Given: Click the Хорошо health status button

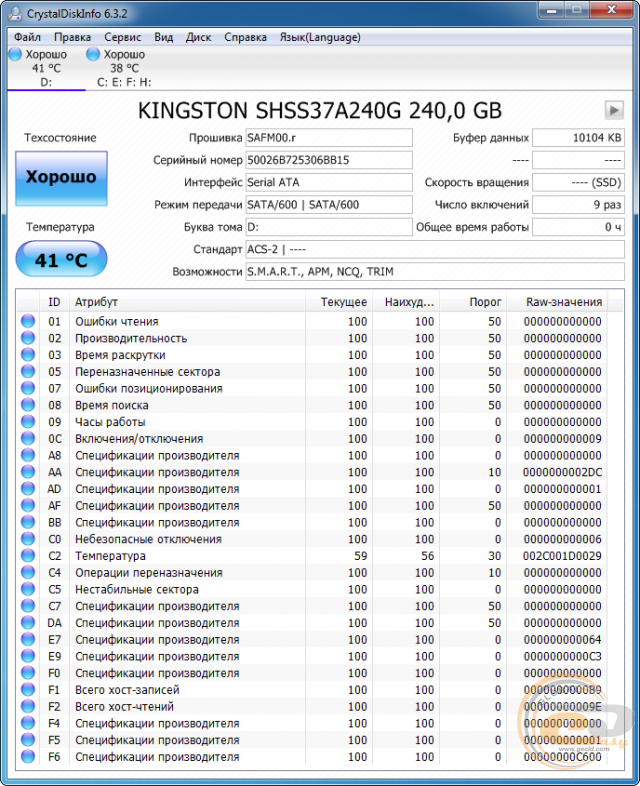Looking at the screenshot, I should [61, 178].
